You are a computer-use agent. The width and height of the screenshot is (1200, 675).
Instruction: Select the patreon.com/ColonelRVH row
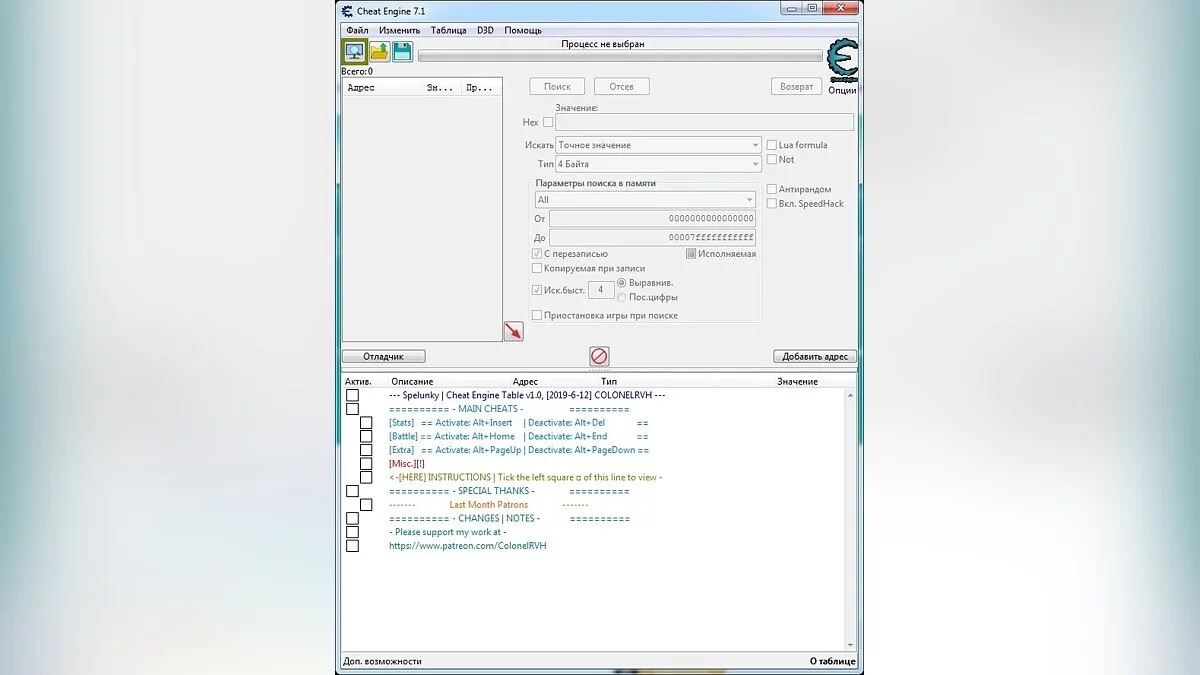(x=468, y=546)
